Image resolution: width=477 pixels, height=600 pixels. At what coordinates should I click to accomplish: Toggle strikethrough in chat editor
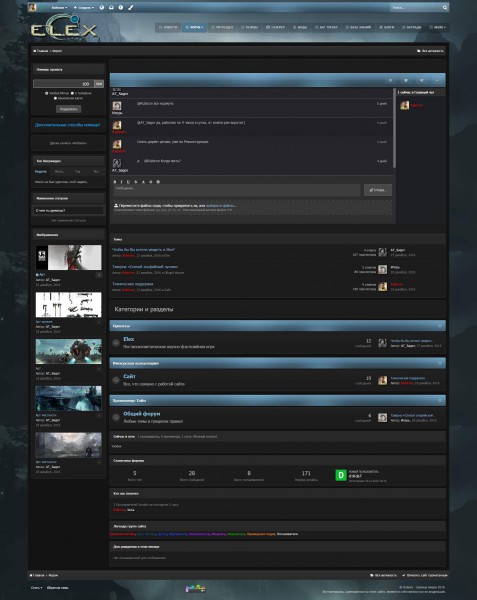136,182
